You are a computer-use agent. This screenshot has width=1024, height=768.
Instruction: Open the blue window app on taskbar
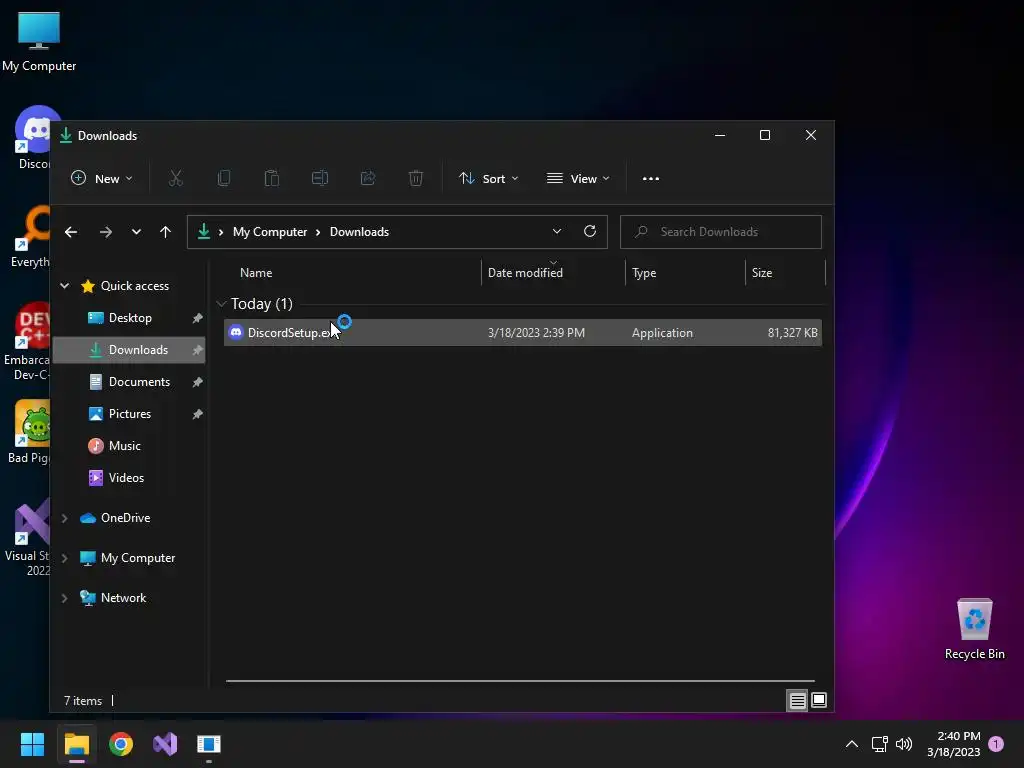209,744
